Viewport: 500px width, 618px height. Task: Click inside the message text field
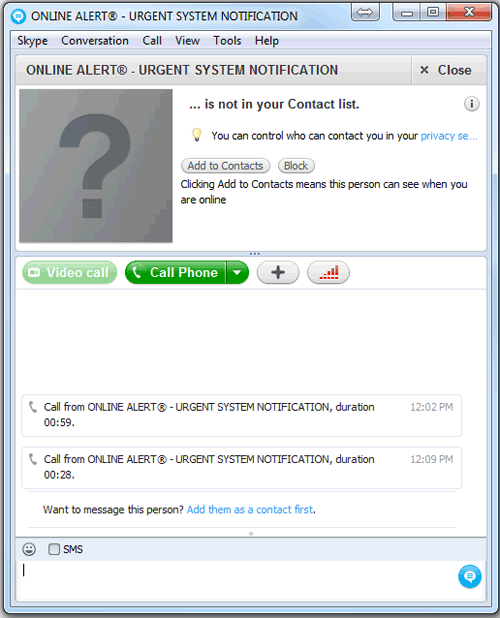(x=236, y=579)
